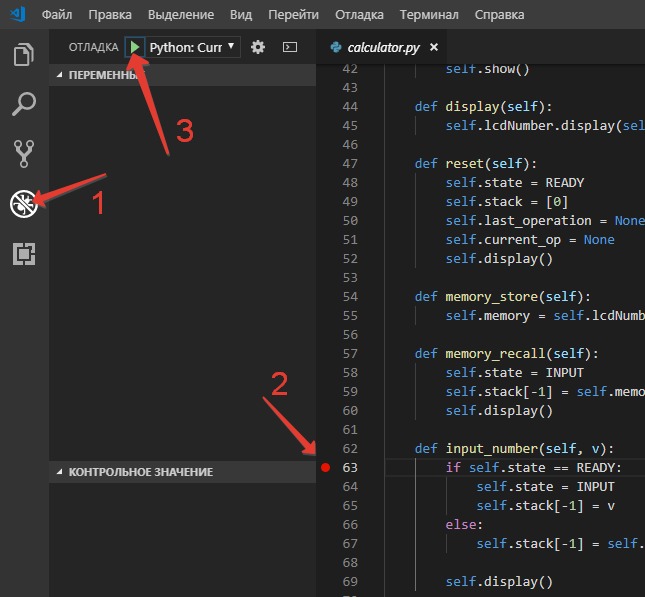Close the calculator.py tab
The height and width of the screenshot is (597, 645).
tap(434, 47)
